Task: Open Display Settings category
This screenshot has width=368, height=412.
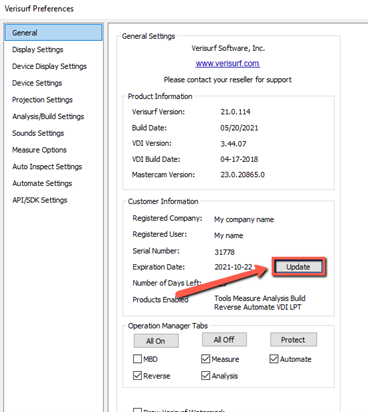Action: point(38,50)
